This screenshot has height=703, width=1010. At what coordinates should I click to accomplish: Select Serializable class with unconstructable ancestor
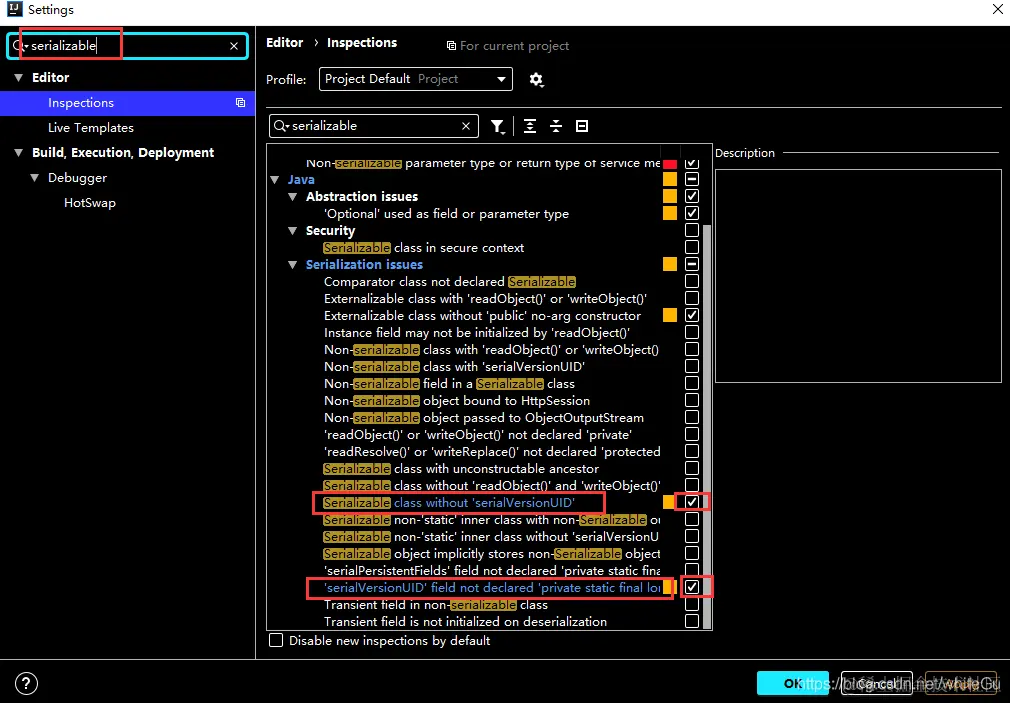tap(461, 469)
